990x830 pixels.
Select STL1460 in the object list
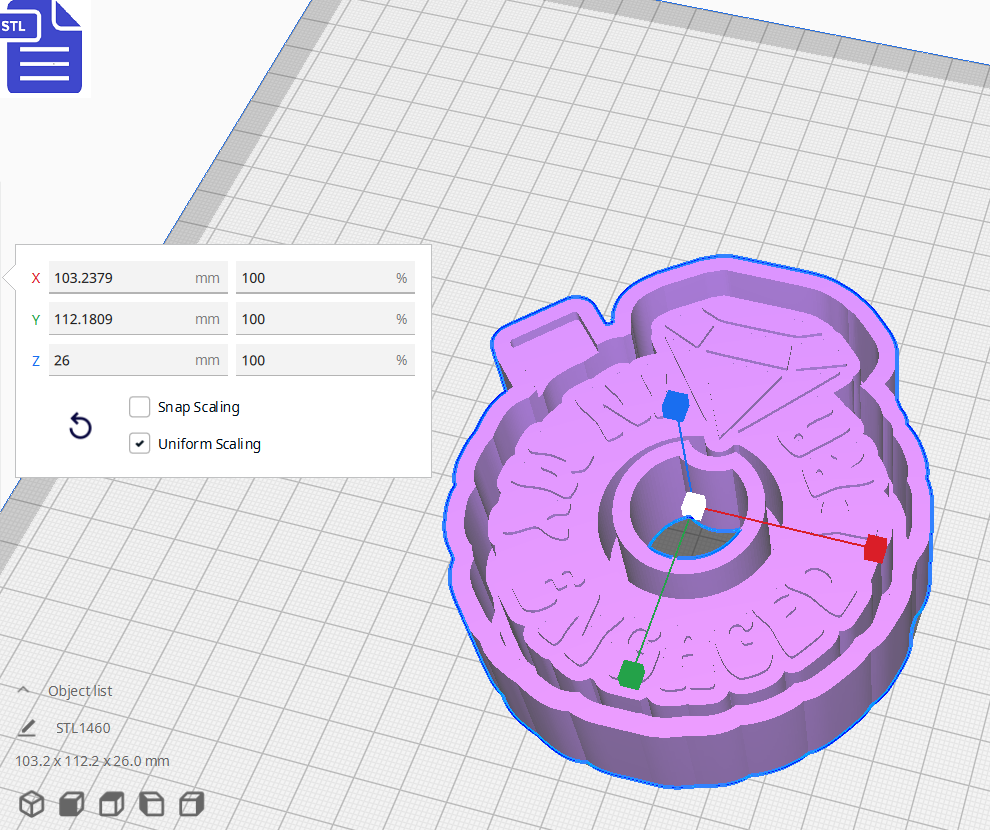point(83,728)
